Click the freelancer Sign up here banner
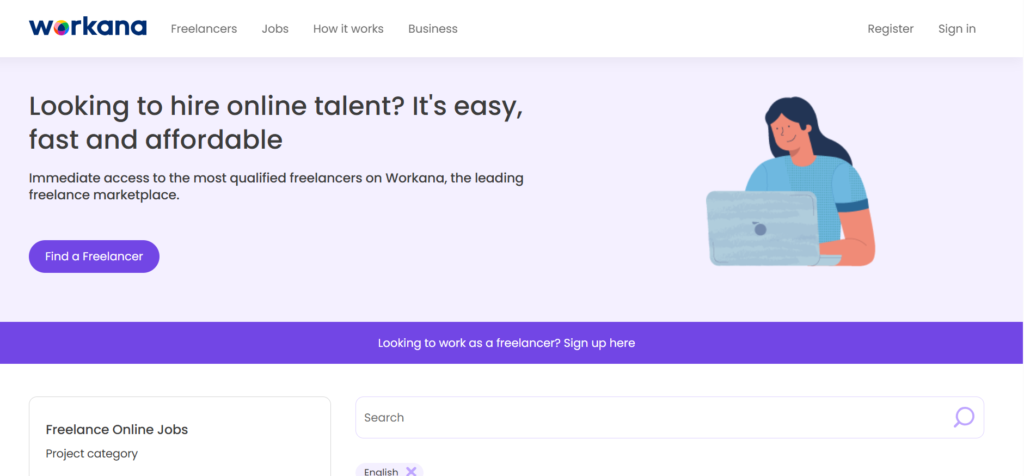 (506, 343)
